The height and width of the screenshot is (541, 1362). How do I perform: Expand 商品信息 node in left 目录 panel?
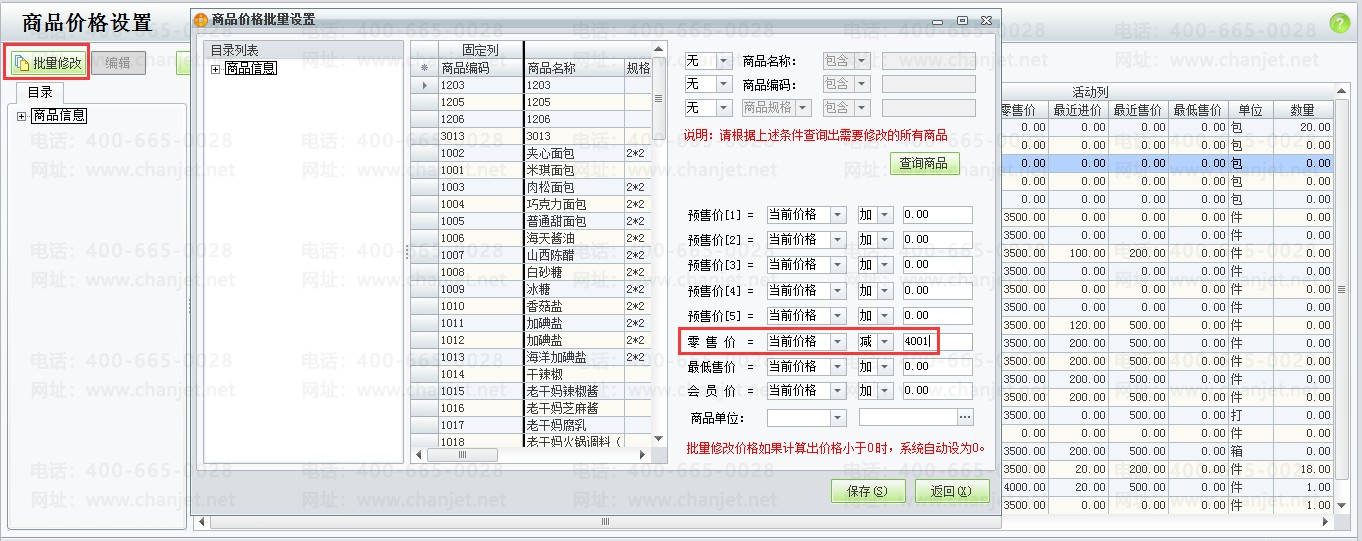tap(23, 117)
